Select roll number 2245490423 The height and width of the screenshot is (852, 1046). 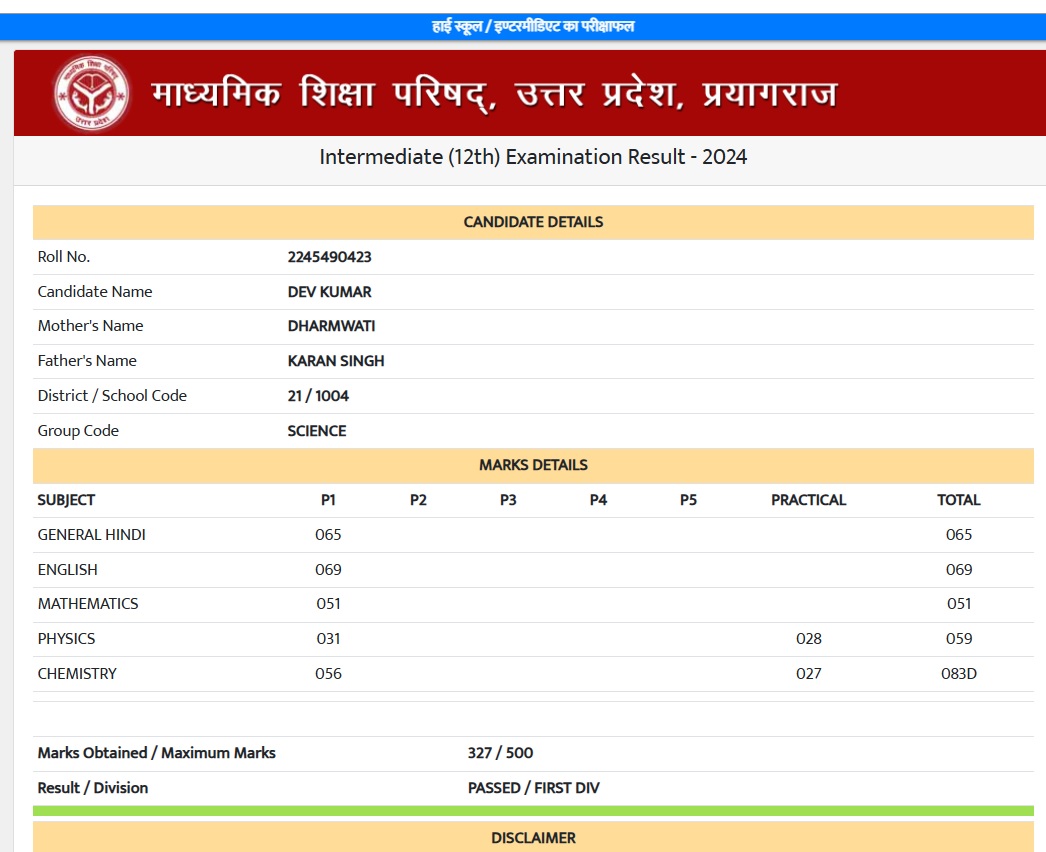330,257
